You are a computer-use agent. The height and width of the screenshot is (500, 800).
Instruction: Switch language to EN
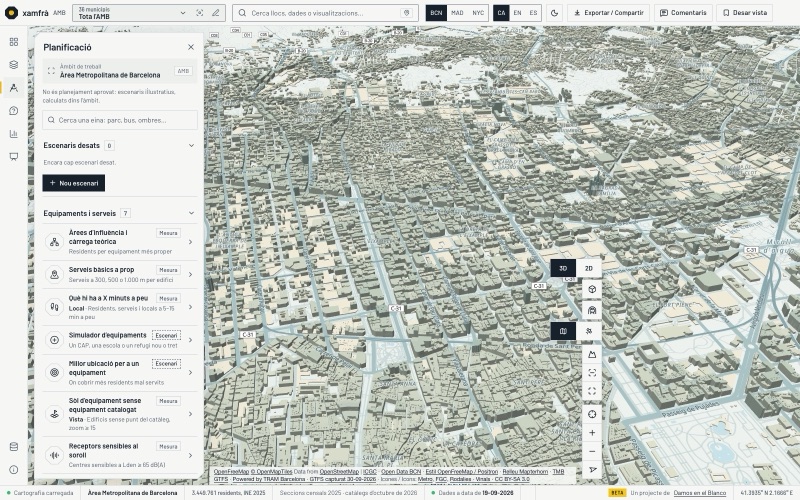point(517,13)
